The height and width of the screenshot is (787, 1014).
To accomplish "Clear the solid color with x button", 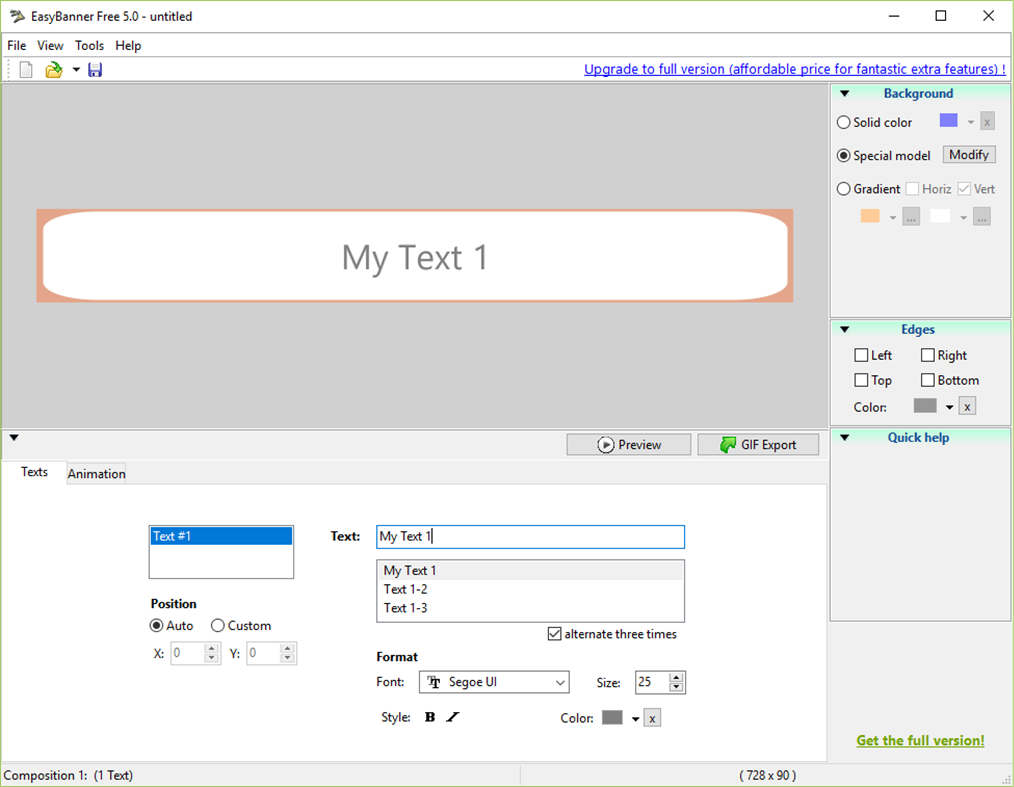I will 987,122.
